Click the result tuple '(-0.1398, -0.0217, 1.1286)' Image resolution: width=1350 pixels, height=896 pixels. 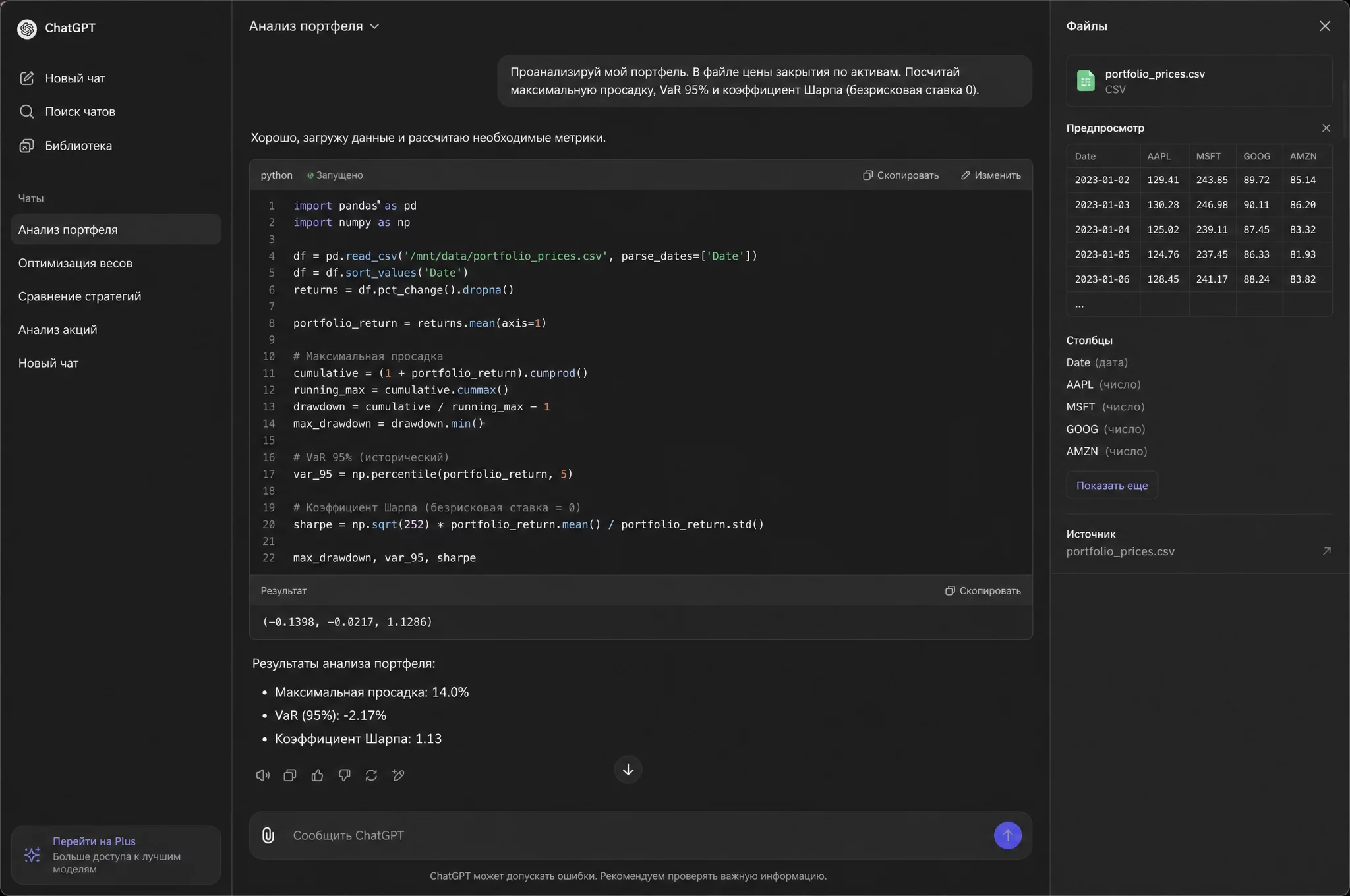pyautogui.click(x=347, y=622)
